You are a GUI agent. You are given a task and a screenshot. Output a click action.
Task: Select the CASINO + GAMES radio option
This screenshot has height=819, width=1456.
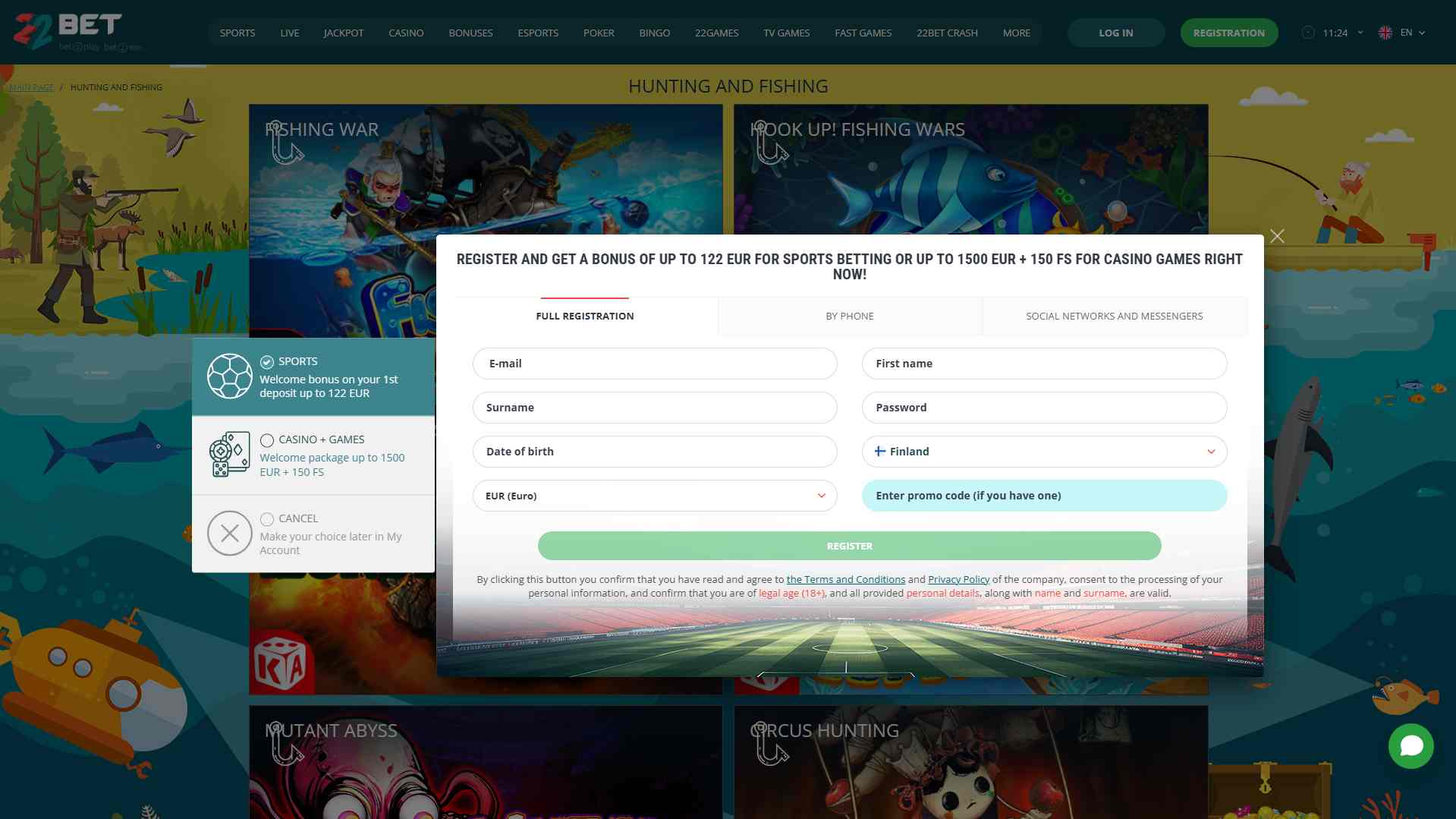[x=267, y=440]
